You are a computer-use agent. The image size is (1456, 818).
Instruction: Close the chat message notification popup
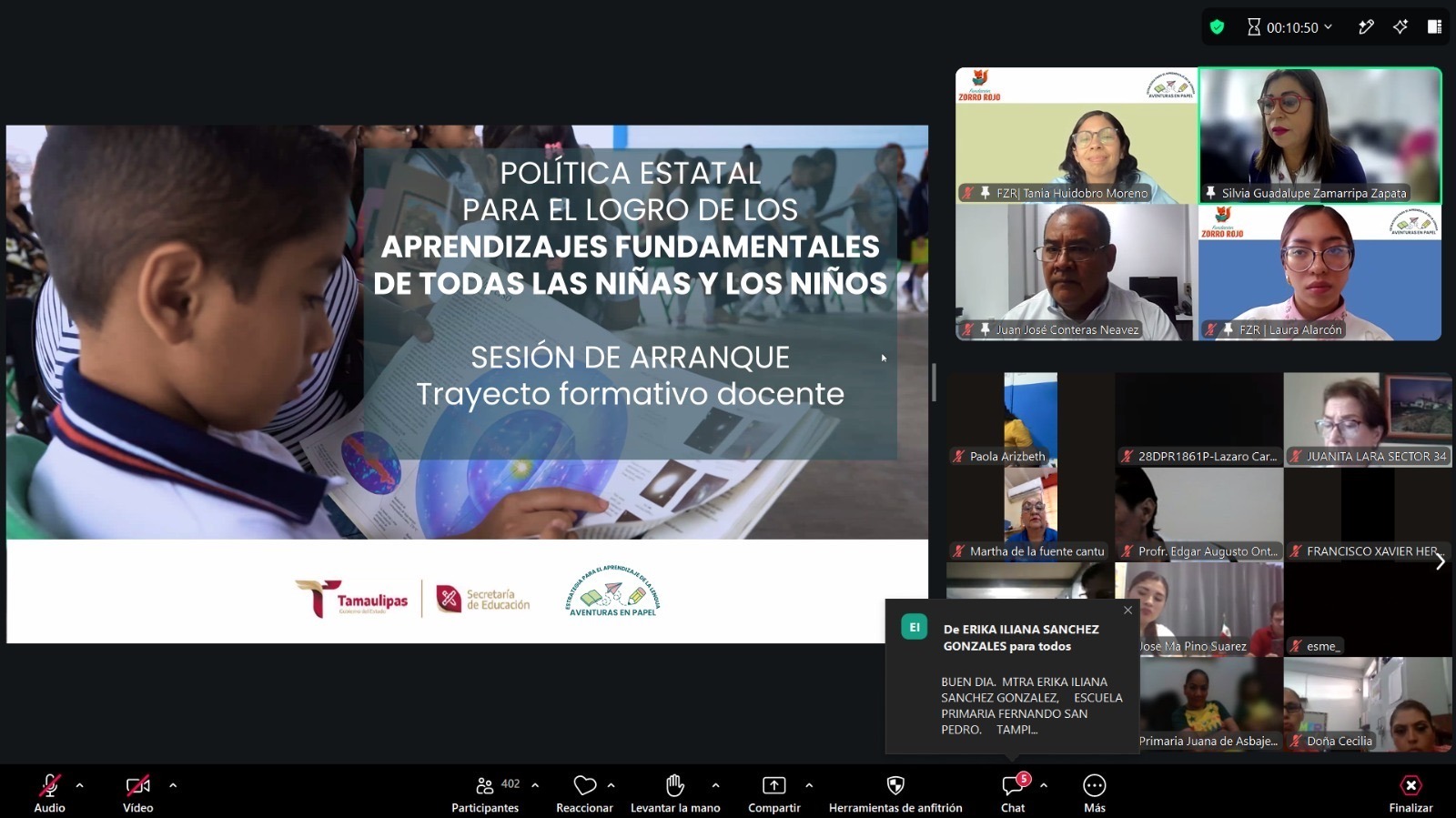(1128, 611)
